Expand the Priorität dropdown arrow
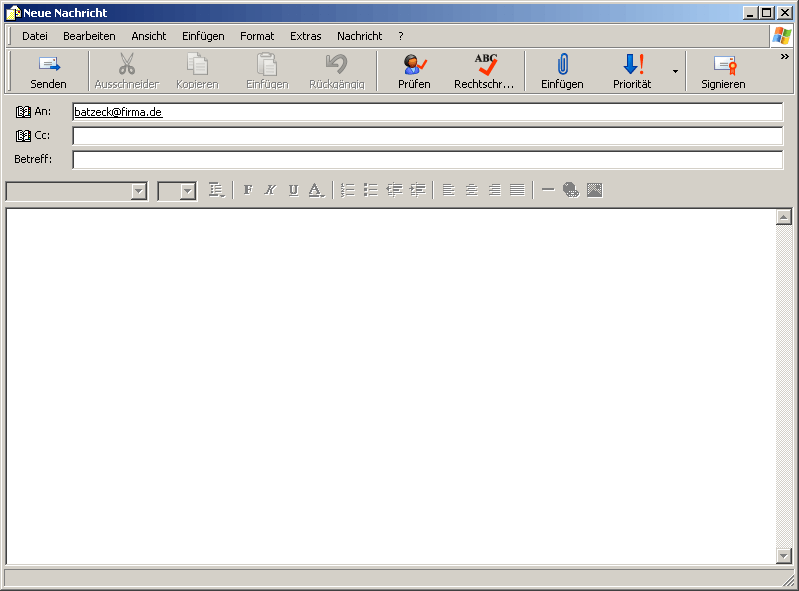The image size is (799, 591). coord(675,72)
